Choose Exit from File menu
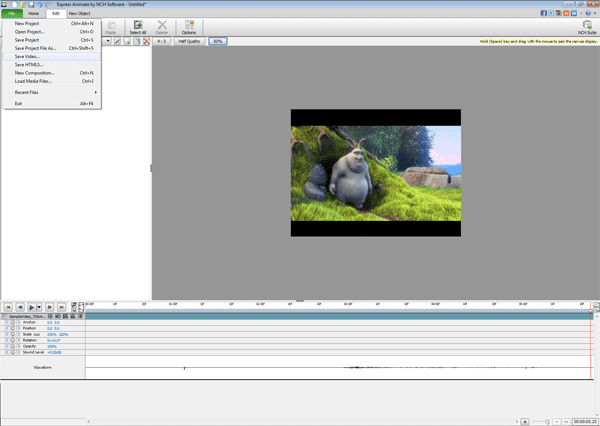This screenshot has width=600, height=426. pos(52,104)
